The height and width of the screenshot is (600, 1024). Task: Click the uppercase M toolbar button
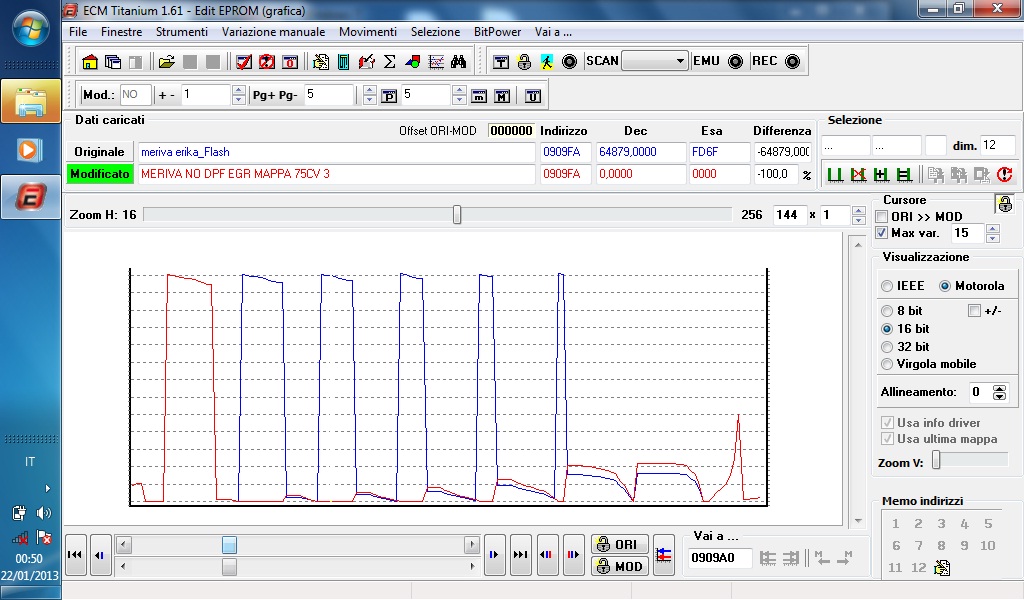[x=502, y=96]
